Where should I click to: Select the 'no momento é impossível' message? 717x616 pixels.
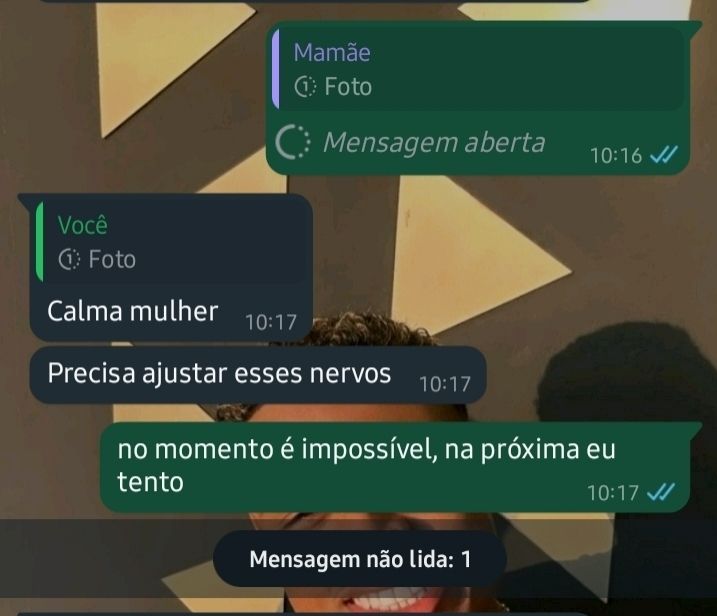click(x=395, y=467)
